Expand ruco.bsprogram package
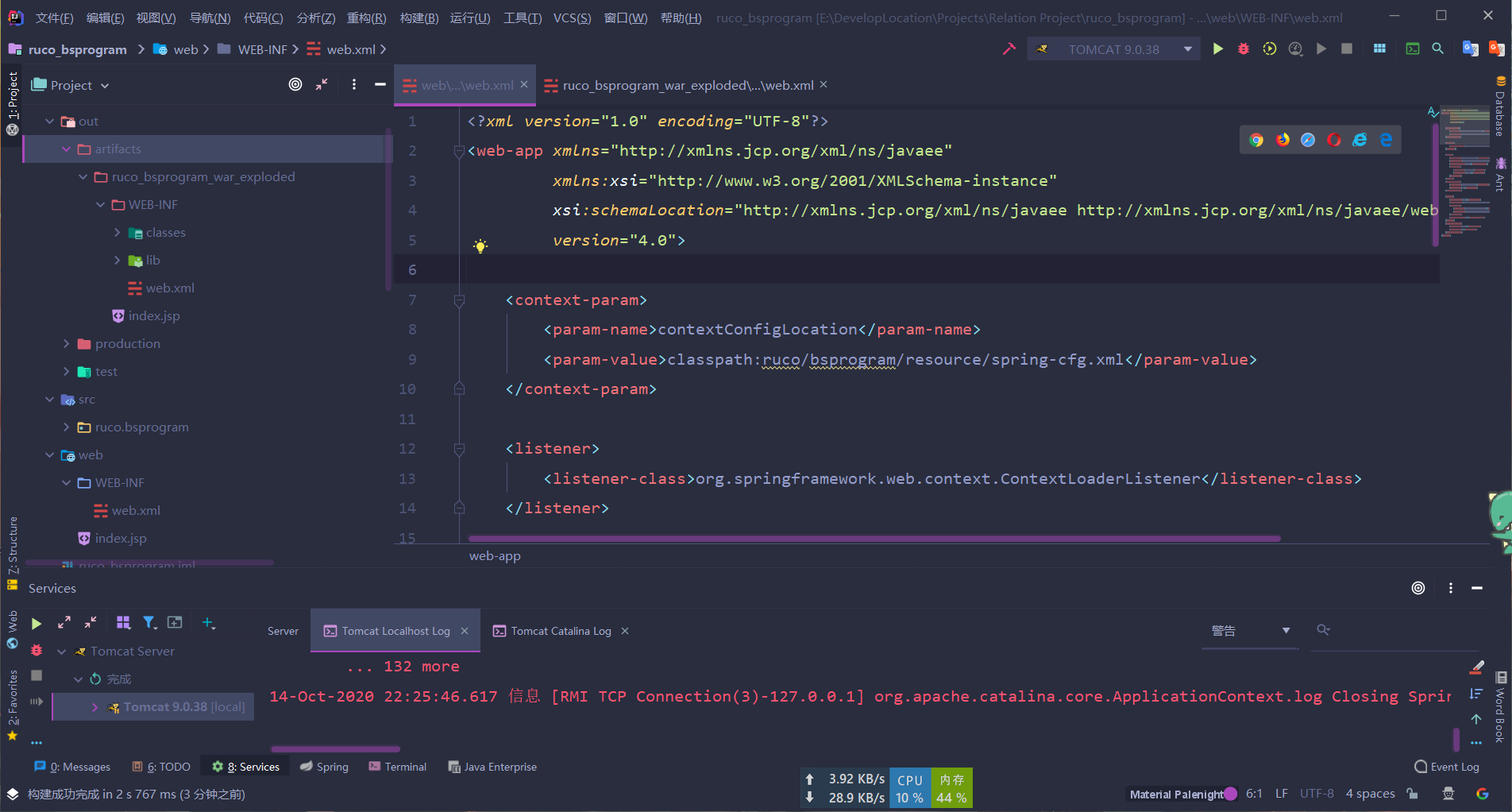 67,427
